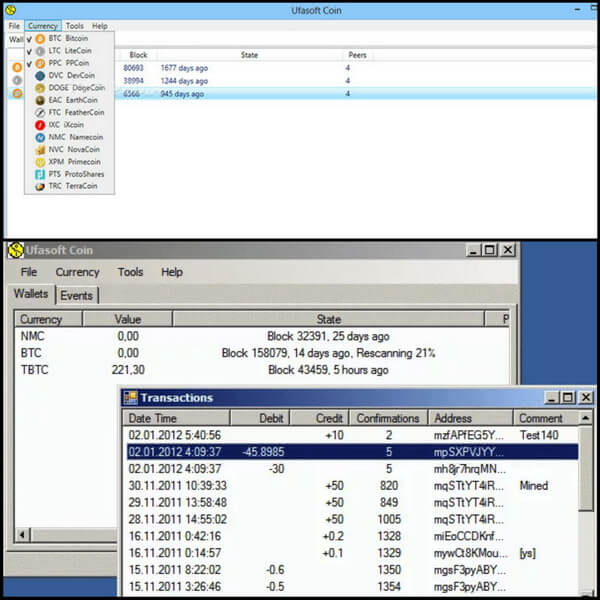Click the NovaCoin icon in currency menu
The height and width of the screenshot is (600, 600).
(40, 150)
